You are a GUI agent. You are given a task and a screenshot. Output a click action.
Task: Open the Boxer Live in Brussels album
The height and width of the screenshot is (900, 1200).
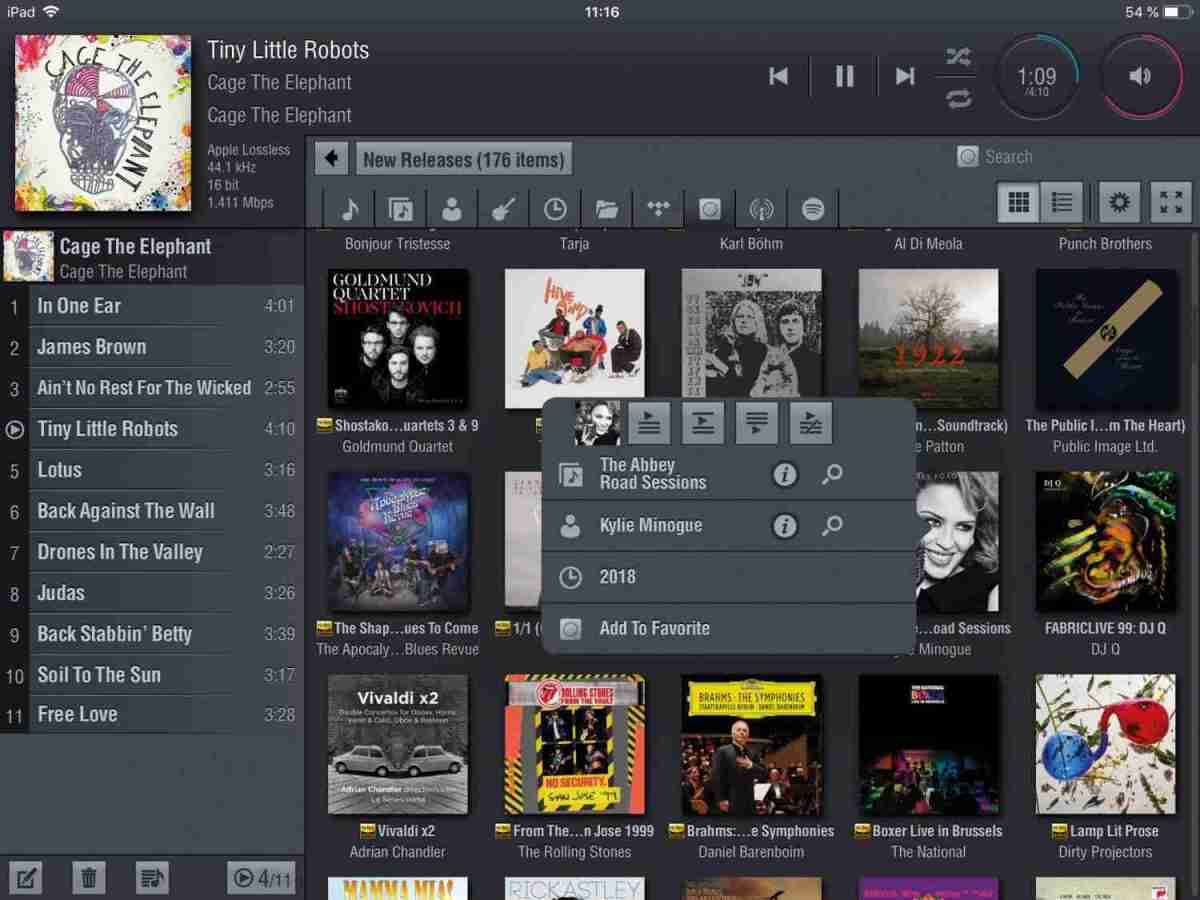click(x=928, y=744)
